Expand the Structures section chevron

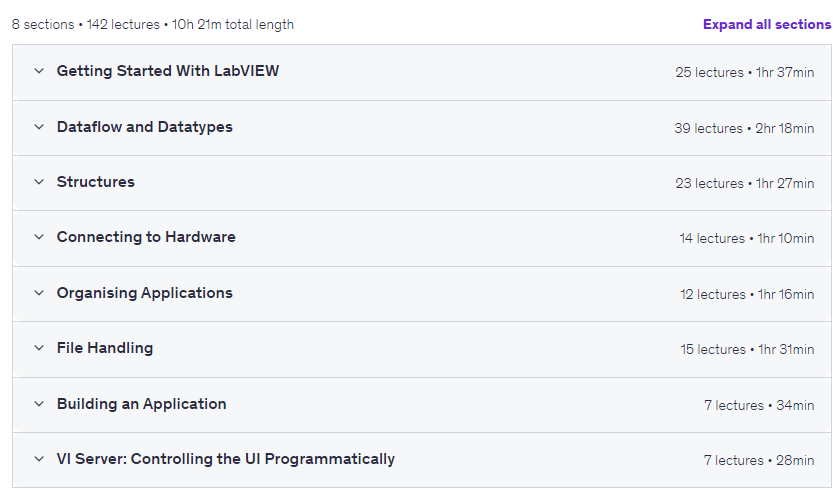pos(39,182)
